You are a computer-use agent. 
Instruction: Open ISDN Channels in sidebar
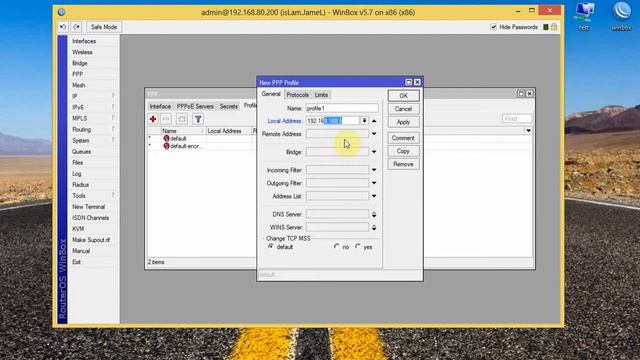[90, 218]
